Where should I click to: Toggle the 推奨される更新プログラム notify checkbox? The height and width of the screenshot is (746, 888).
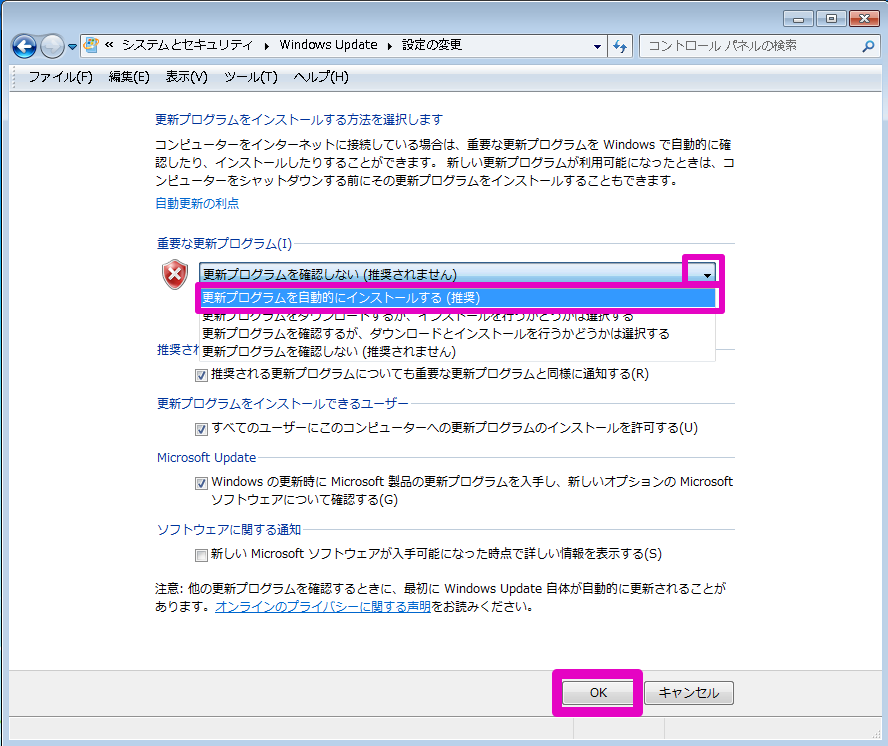click(x=201, y=375)
